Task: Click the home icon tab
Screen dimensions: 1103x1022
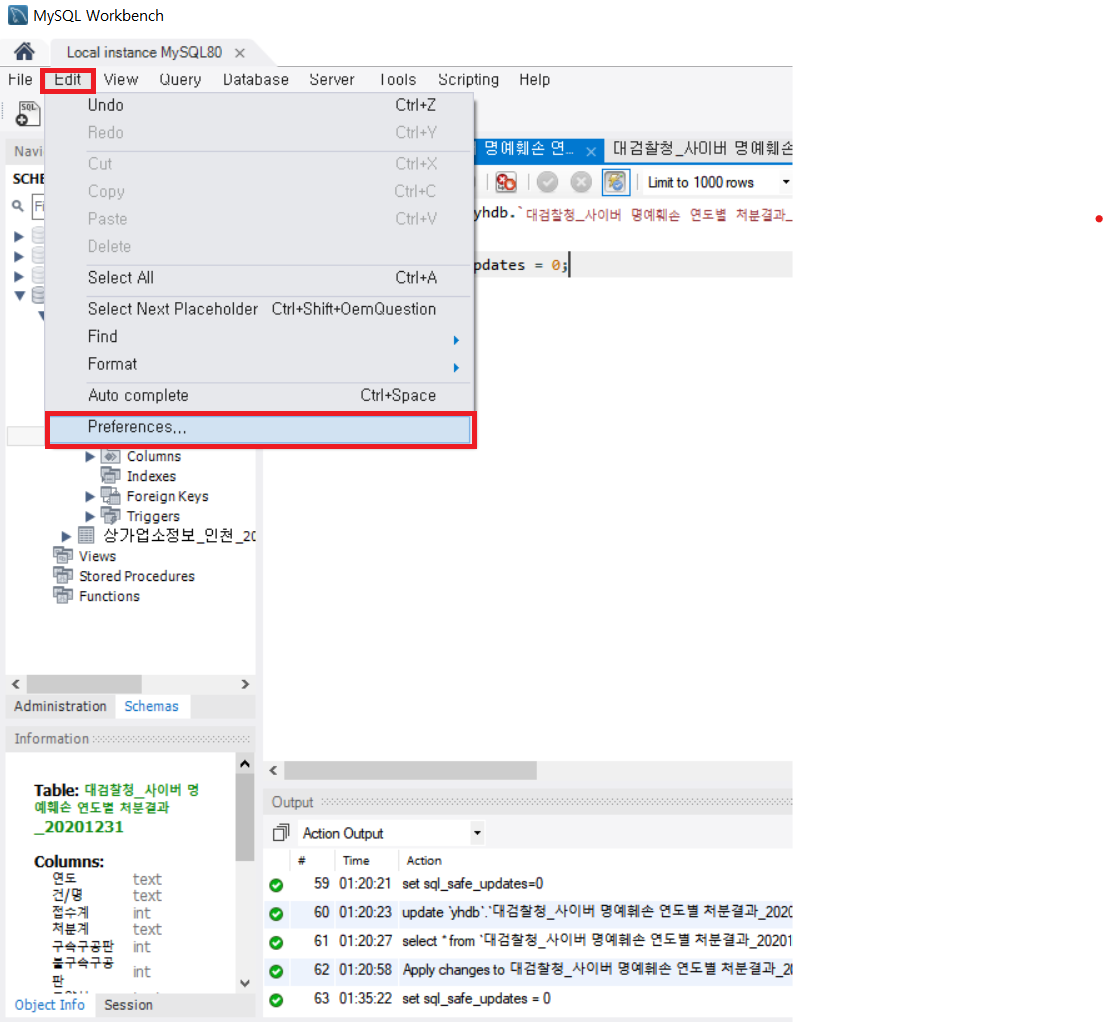Action: 24,51
